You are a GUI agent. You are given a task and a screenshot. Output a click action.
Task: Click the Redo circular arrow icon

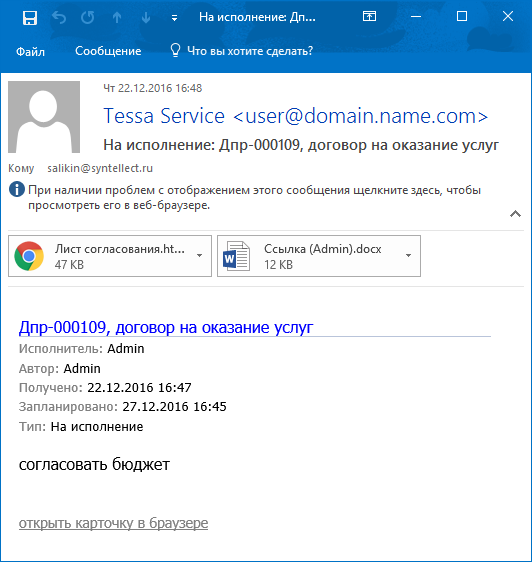pos(87,17)
